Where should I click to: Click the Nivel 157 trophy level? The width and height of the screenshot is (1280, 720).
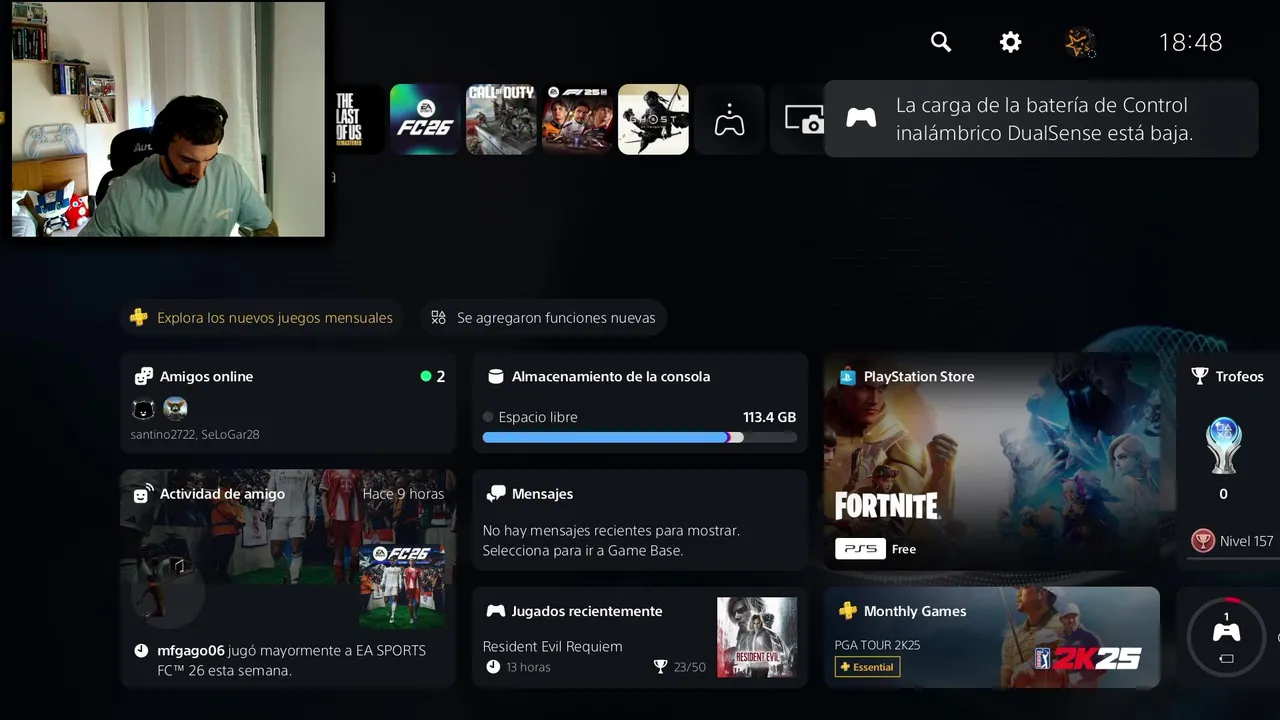coord(1233,541)
